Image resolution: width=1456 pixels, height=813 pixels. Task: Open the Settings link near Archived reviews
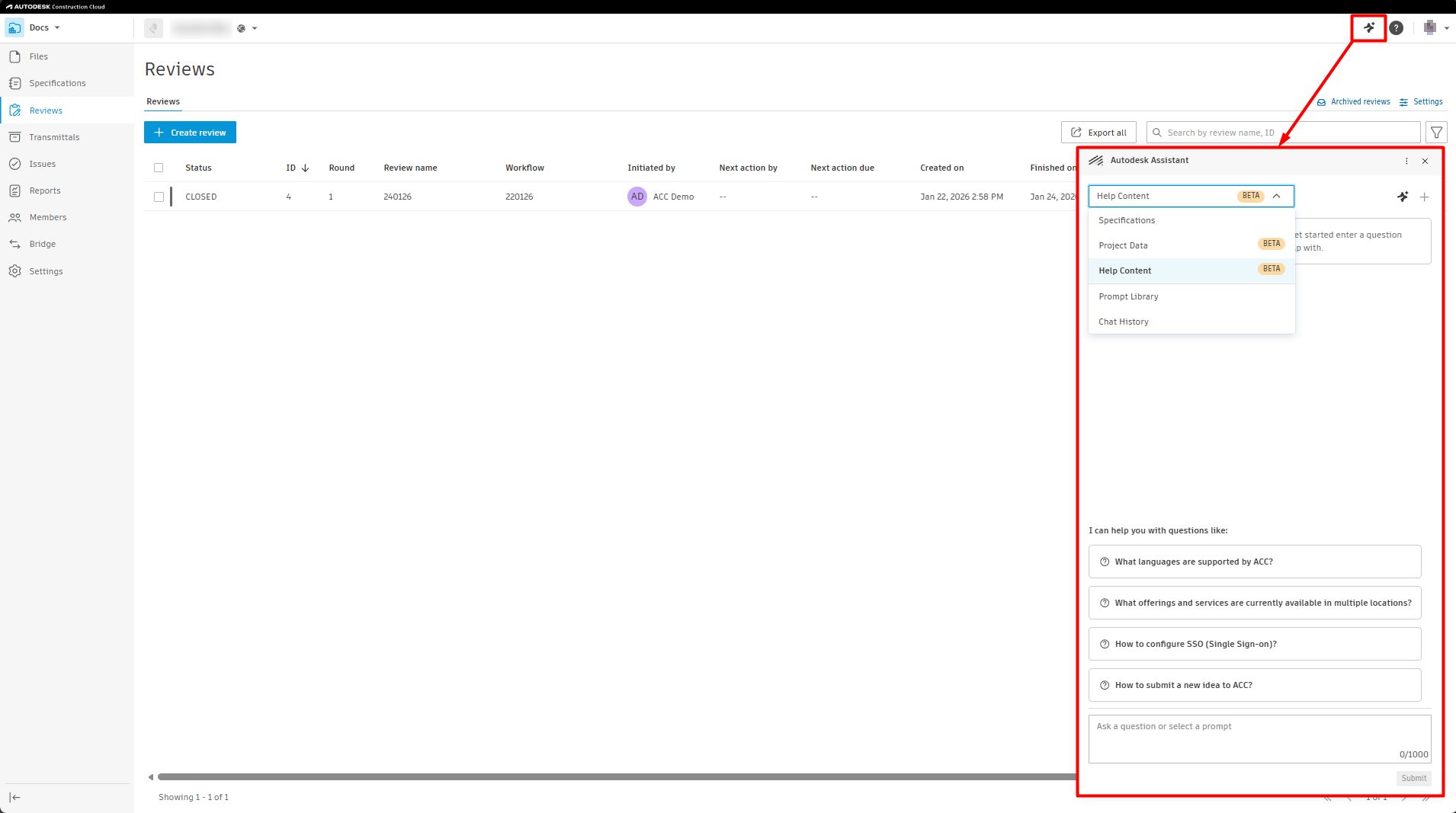coord(1421,101)
